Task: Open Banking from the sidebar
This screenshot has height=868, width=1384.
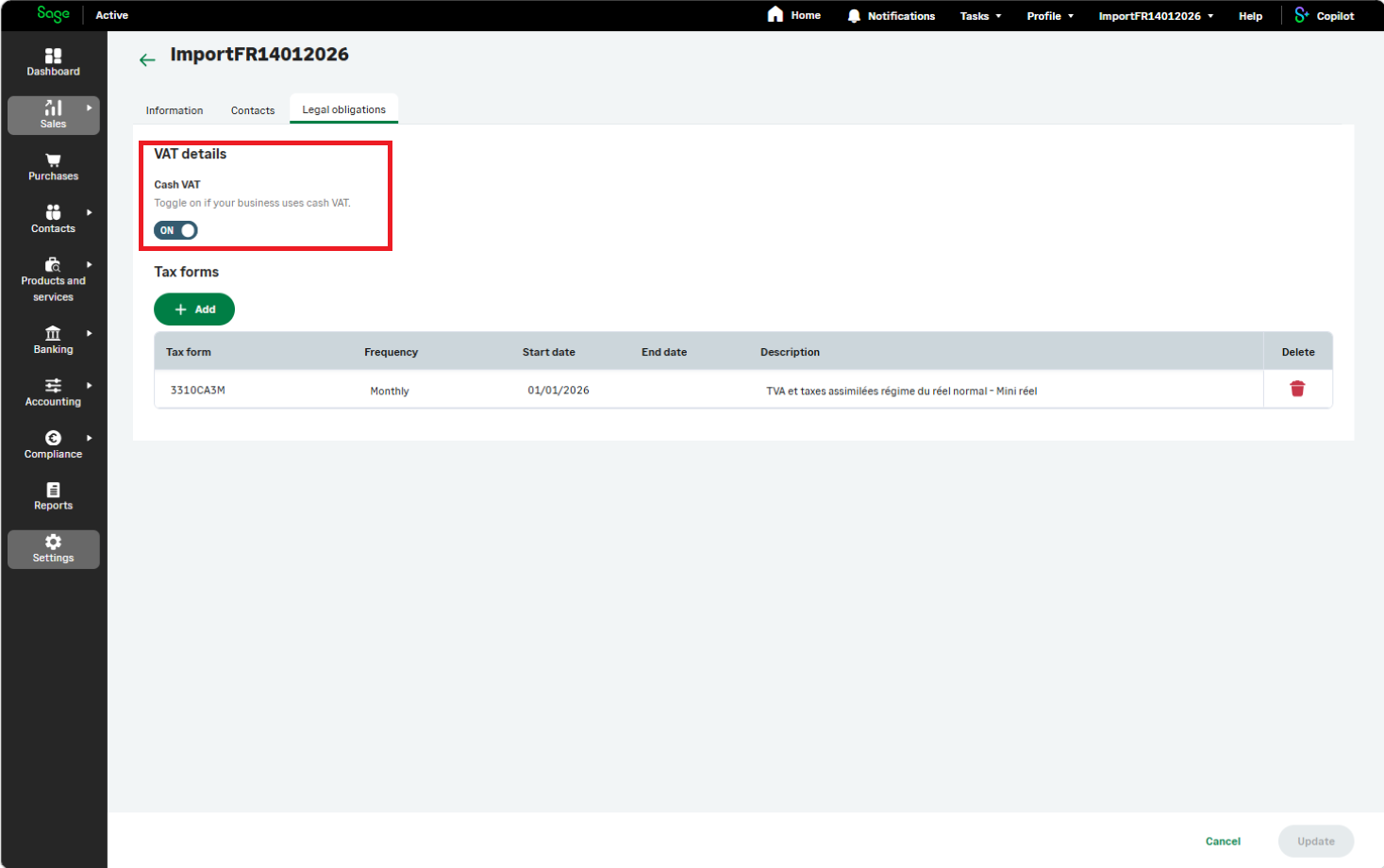Action: tap(53, 340)
